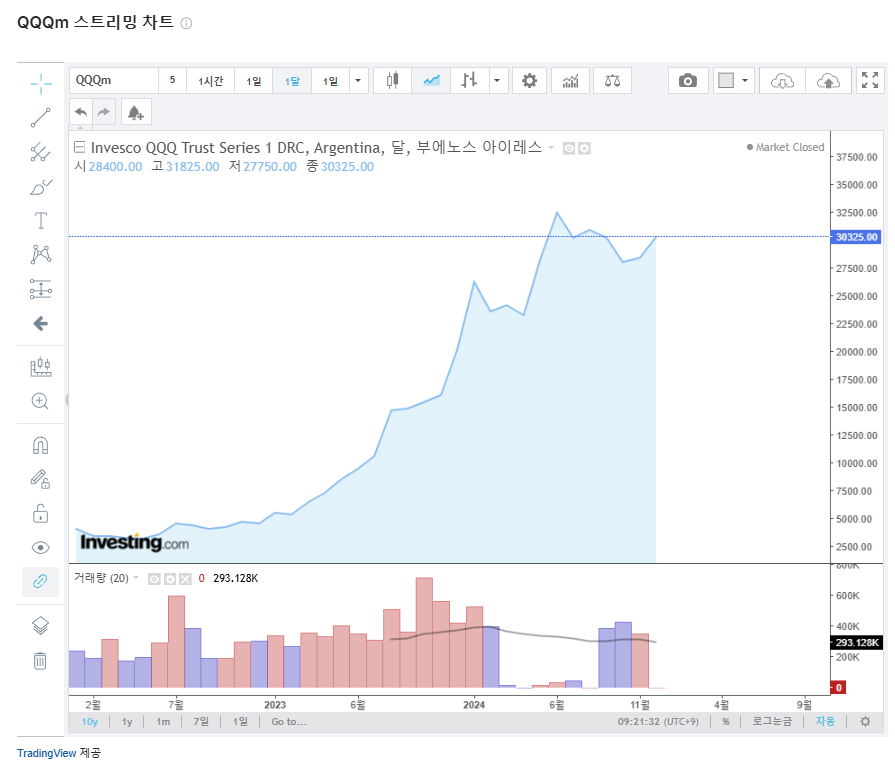Viewport: 895px width, 764px height.
Task: Open the chart settings gear
Action: [529, 80]
